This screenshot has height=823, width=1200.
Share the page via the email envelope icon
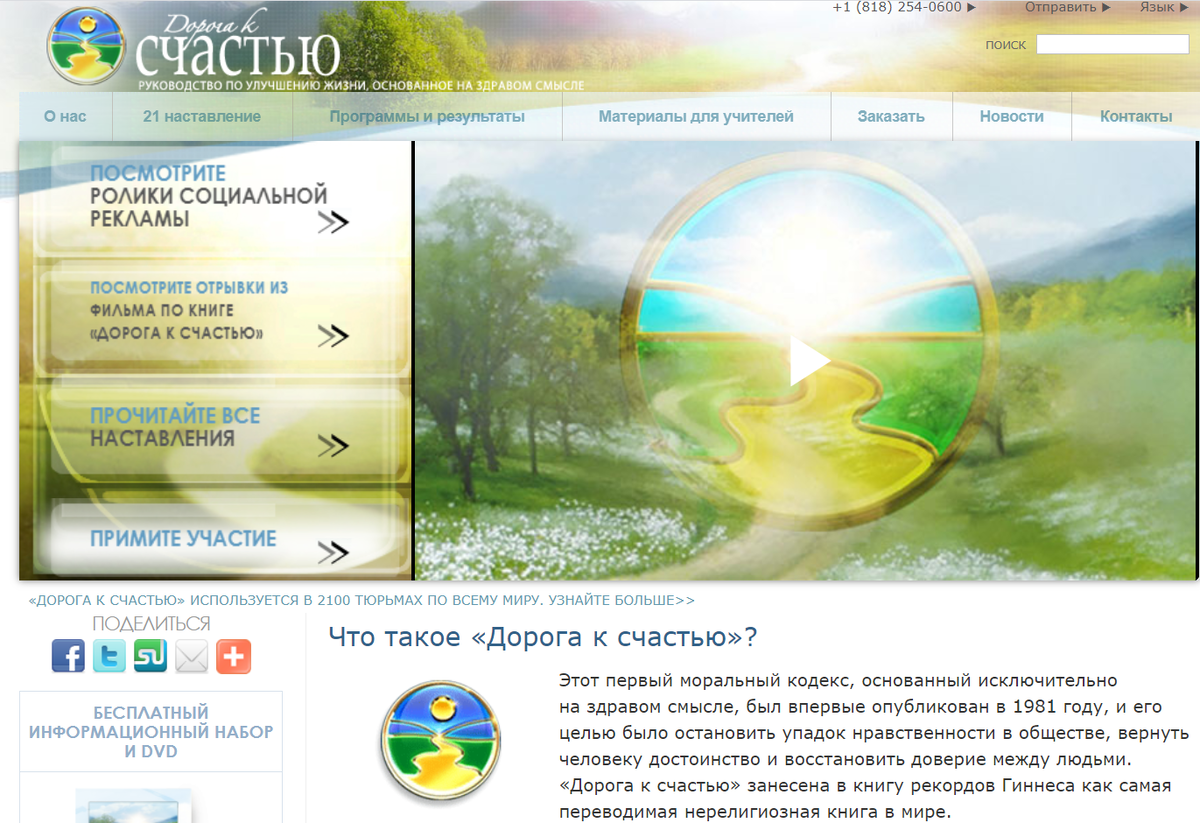(x=191, y=656)
